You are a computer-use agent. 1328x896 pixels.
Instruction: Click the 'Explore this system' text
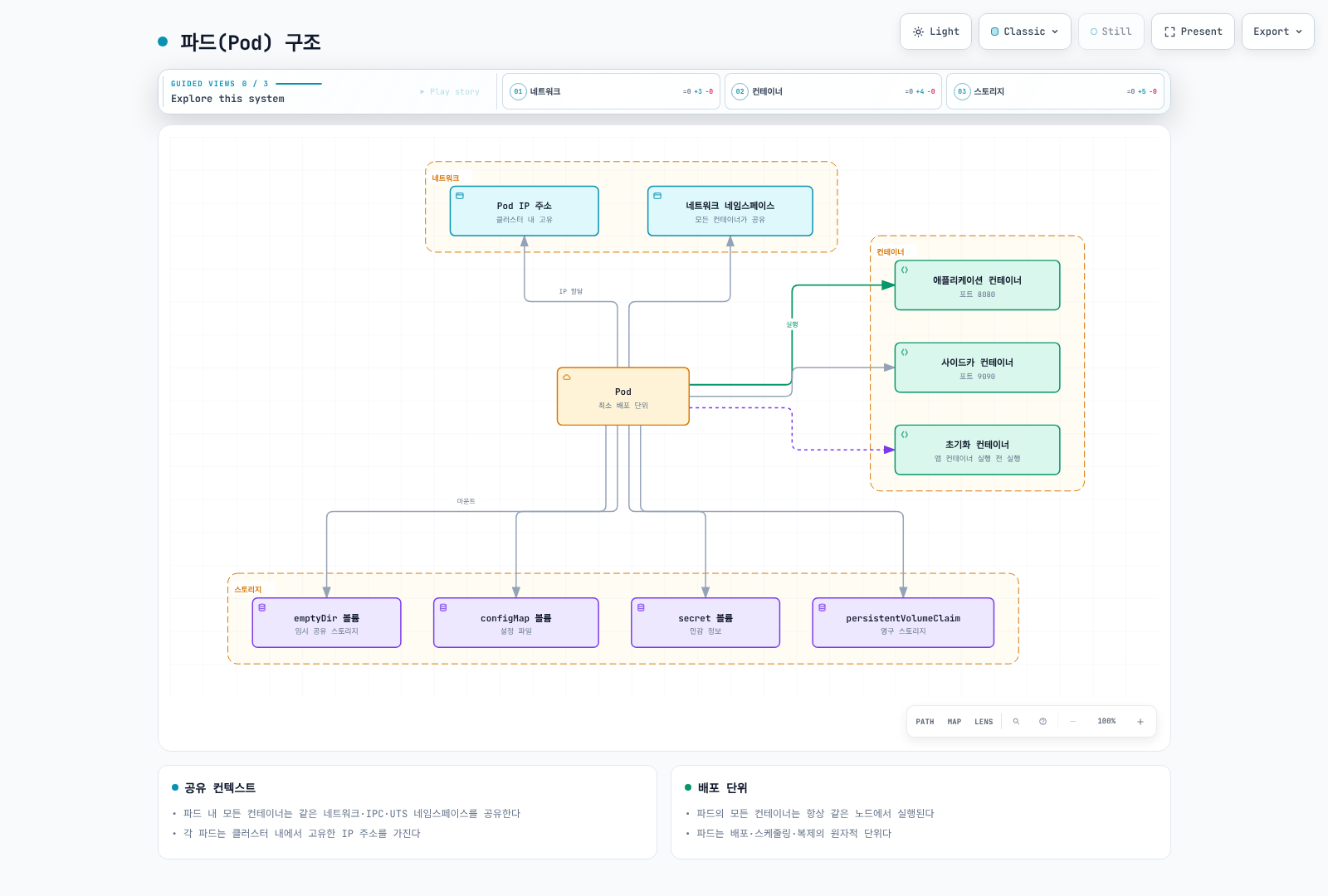click(x=227, y=99)
